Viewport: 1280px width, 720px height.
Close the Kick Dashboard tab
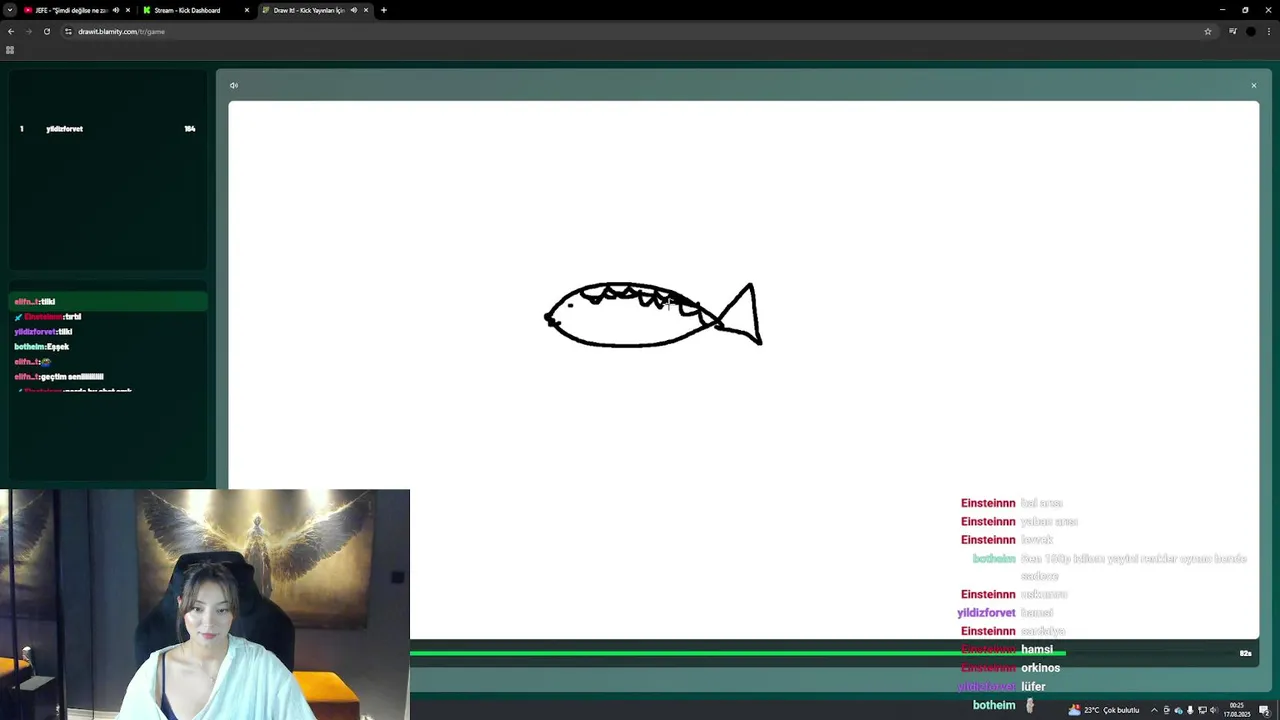click(247, 10)
